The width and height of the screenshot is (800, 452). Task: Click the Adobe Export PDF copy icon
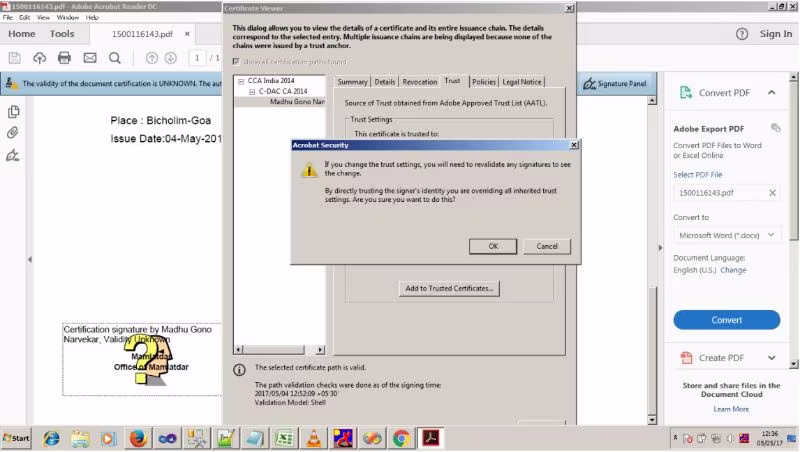[x=776, y=128]
